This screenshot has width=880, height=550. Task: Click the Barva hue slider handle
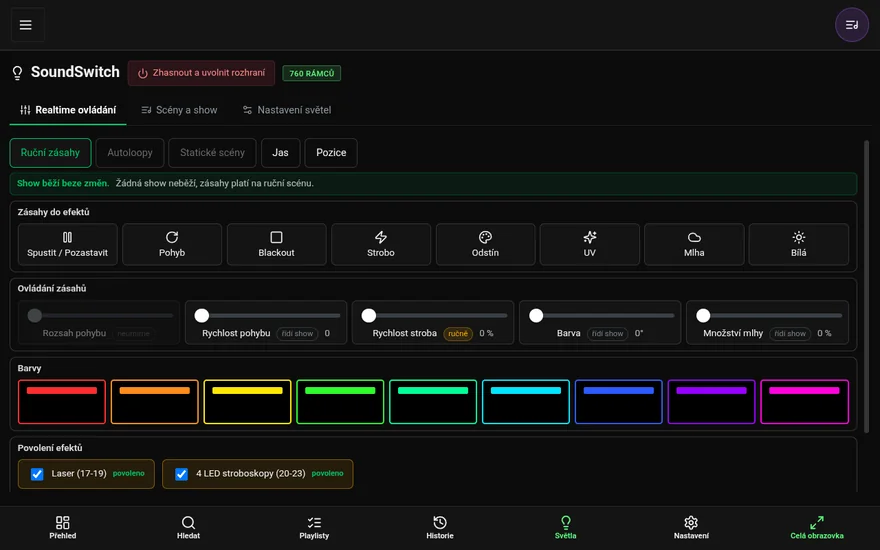536,315
